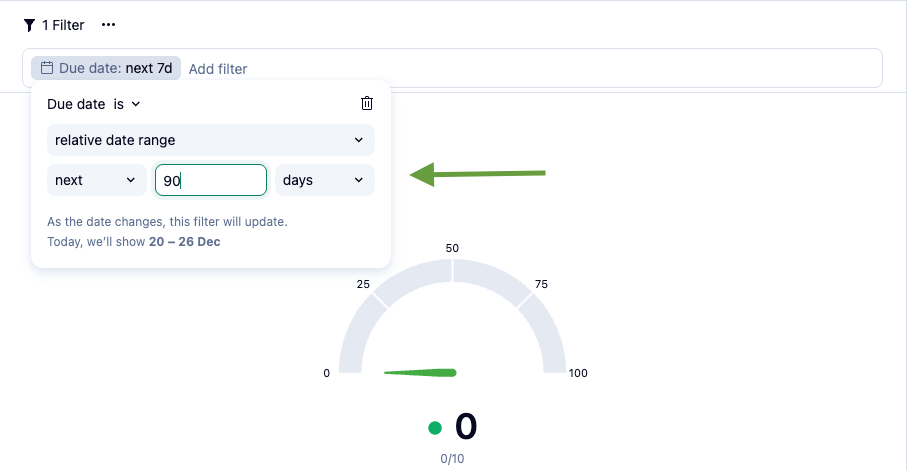Click the "Add filter" button
This screenshot has width=907, height=470.
coord(218,69)
